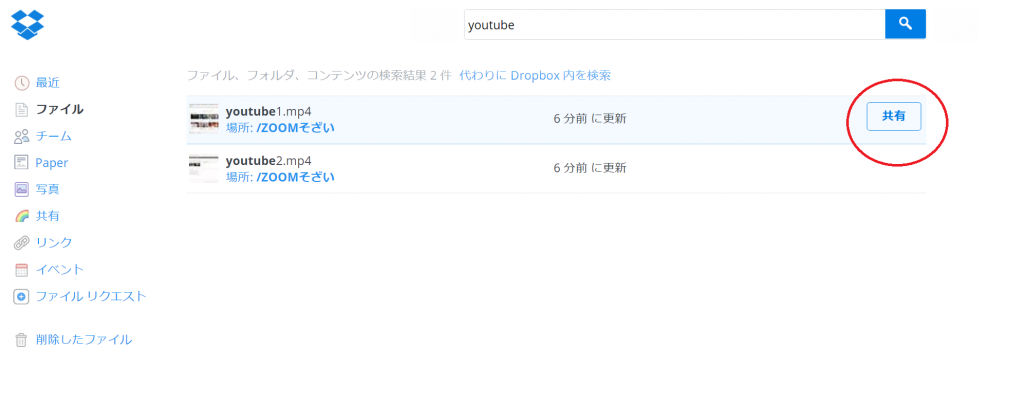Click 6 分前 に更新 on youtube2.mp4 row
1024x420 pixels.
(x=590, y=168)
